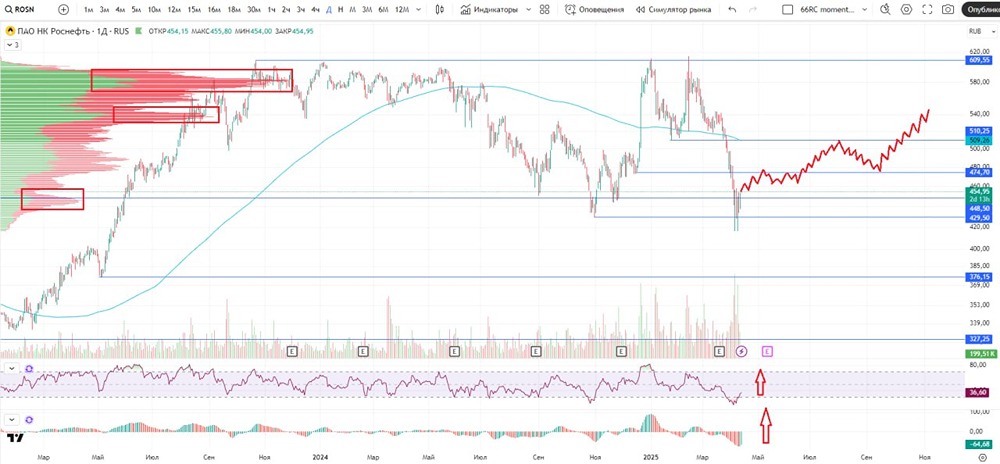Click the 474,70 price level label
The width and height of the screenshot is (1000, 464).
(x=981, y=172)
